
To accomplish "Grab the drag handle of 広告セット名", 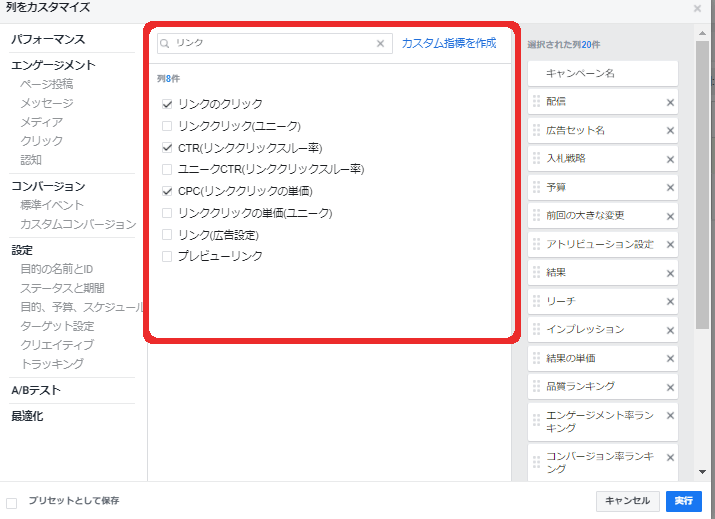I will [x=536, y=130].
